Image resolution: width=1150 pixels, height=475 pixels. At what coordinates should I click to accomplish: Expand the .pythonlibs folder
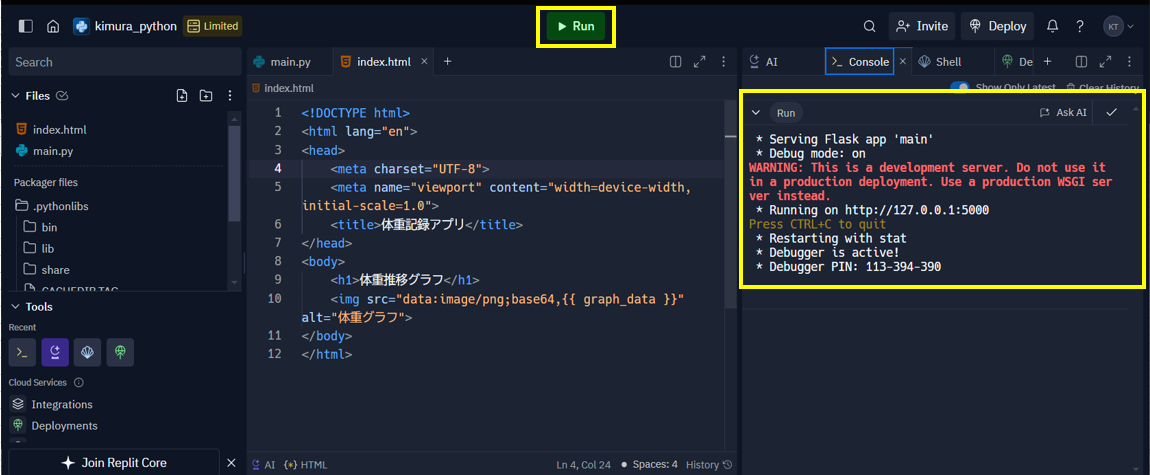[x=51, y=206]
